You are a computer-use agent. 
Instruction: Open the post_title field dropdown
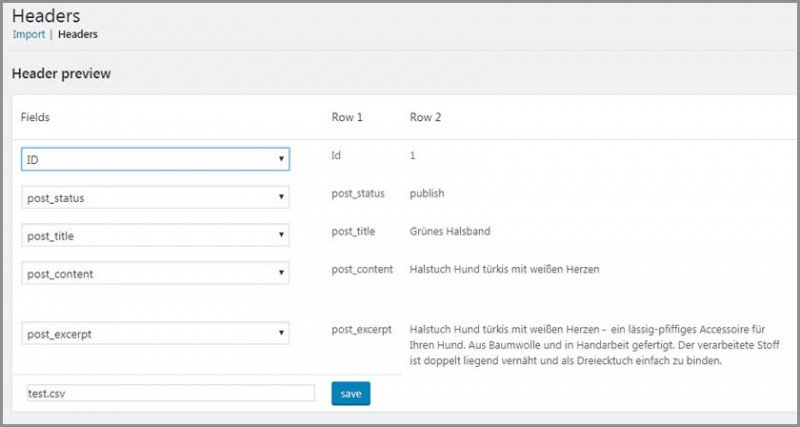[x=155, y=235]
